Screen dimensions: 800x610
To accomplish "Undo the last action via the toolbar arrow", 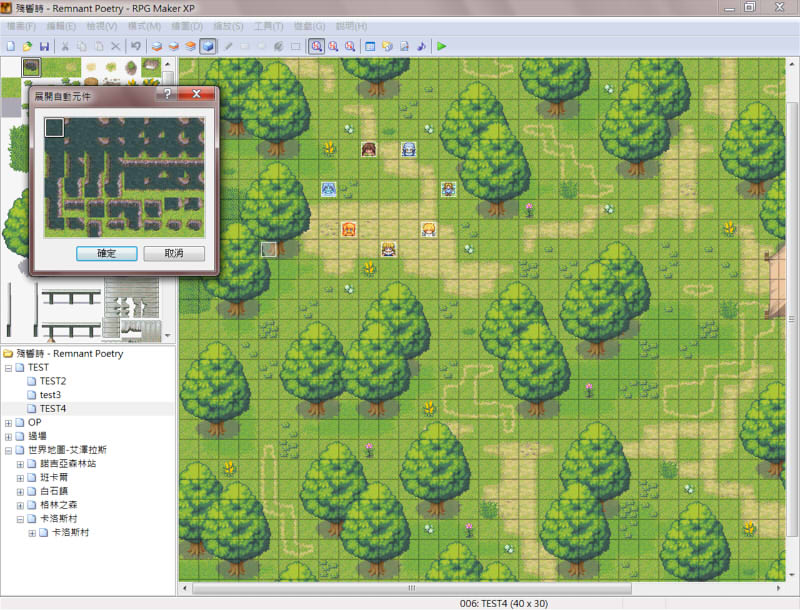I will (136, 46).
